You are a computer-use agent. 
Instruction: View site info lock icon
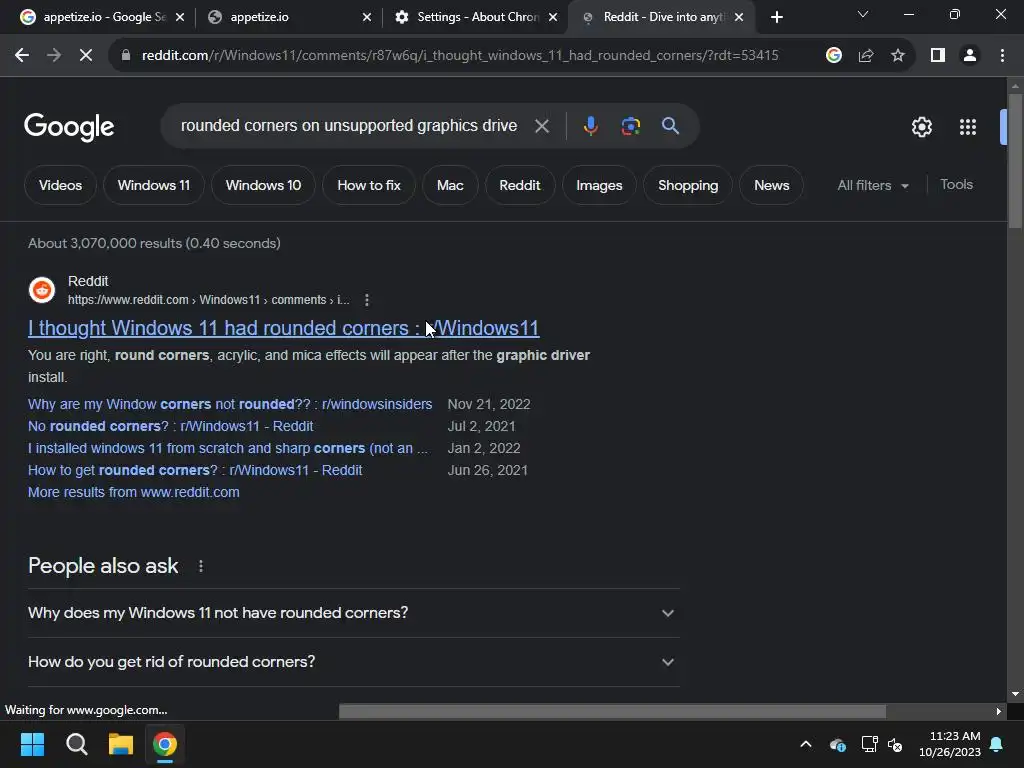coord(126,56)
